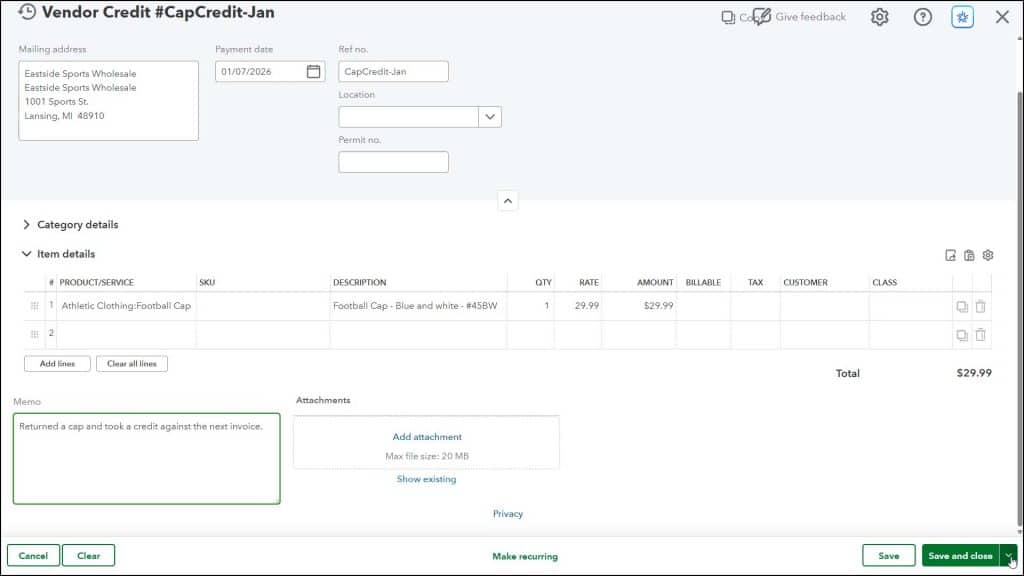Open the Location dropdown

[x=489, y=116]
